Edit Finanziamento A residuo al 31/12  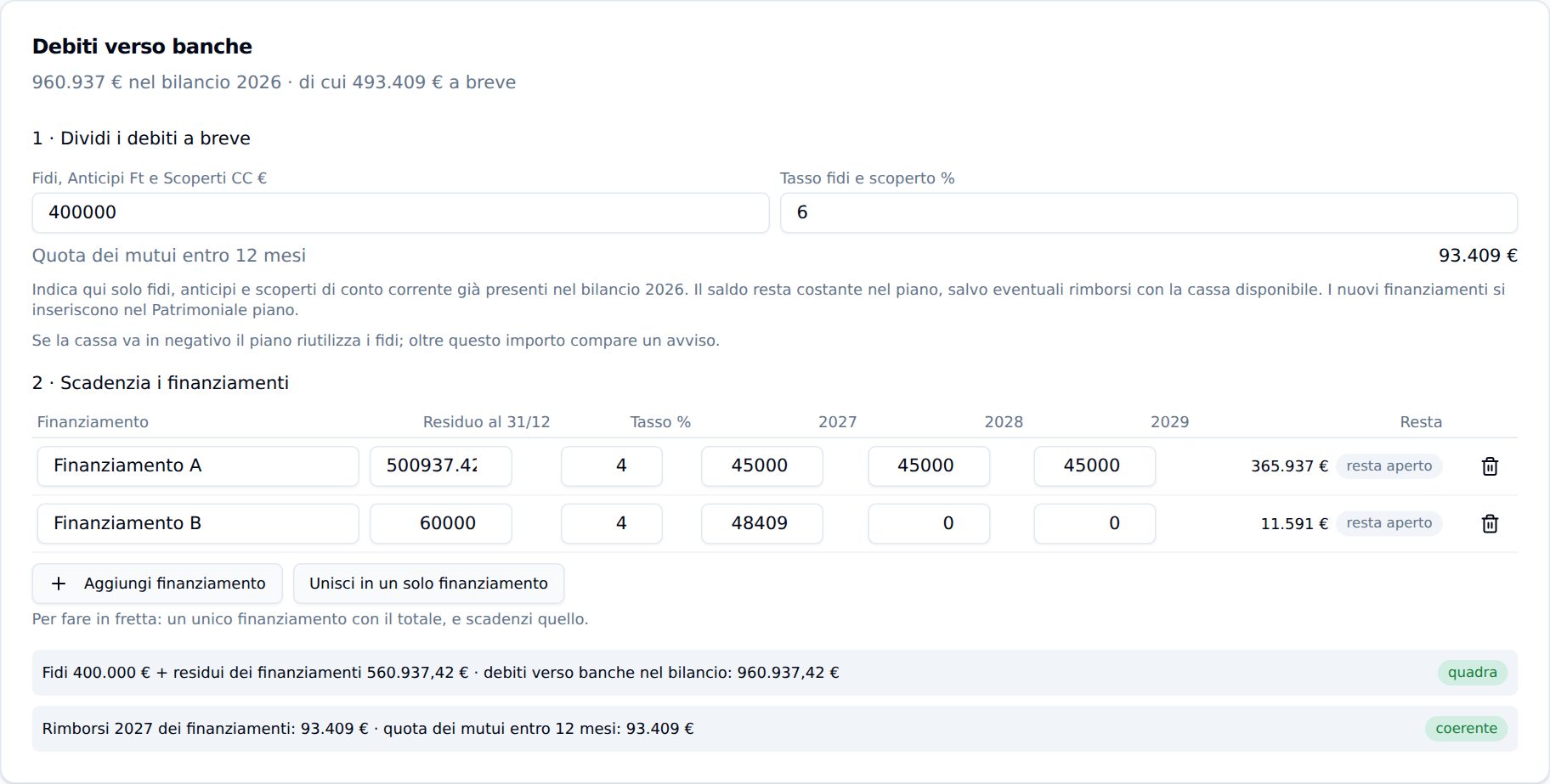coord(440,466)
